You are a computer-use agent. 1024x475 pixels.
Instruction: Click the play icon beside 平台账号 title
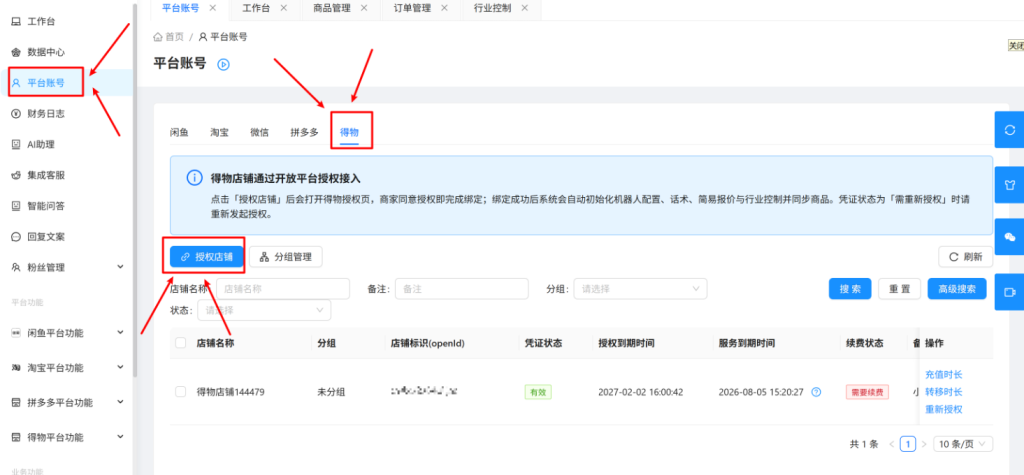click(223, 64)
